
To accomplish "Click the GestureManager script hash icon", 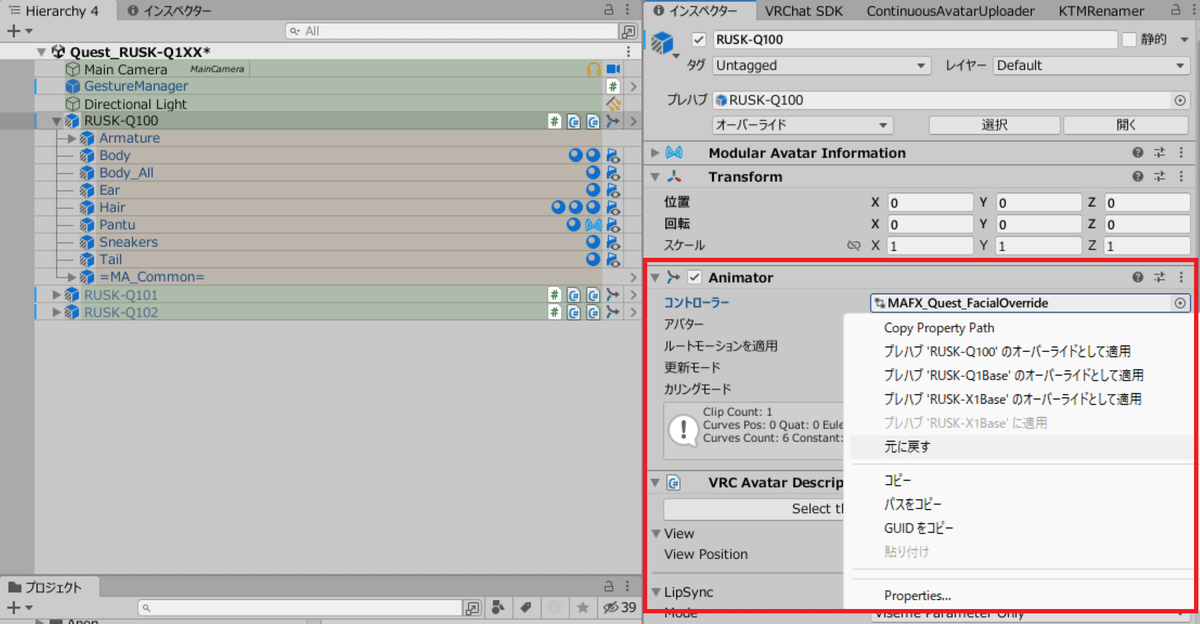I will [613, 87].
